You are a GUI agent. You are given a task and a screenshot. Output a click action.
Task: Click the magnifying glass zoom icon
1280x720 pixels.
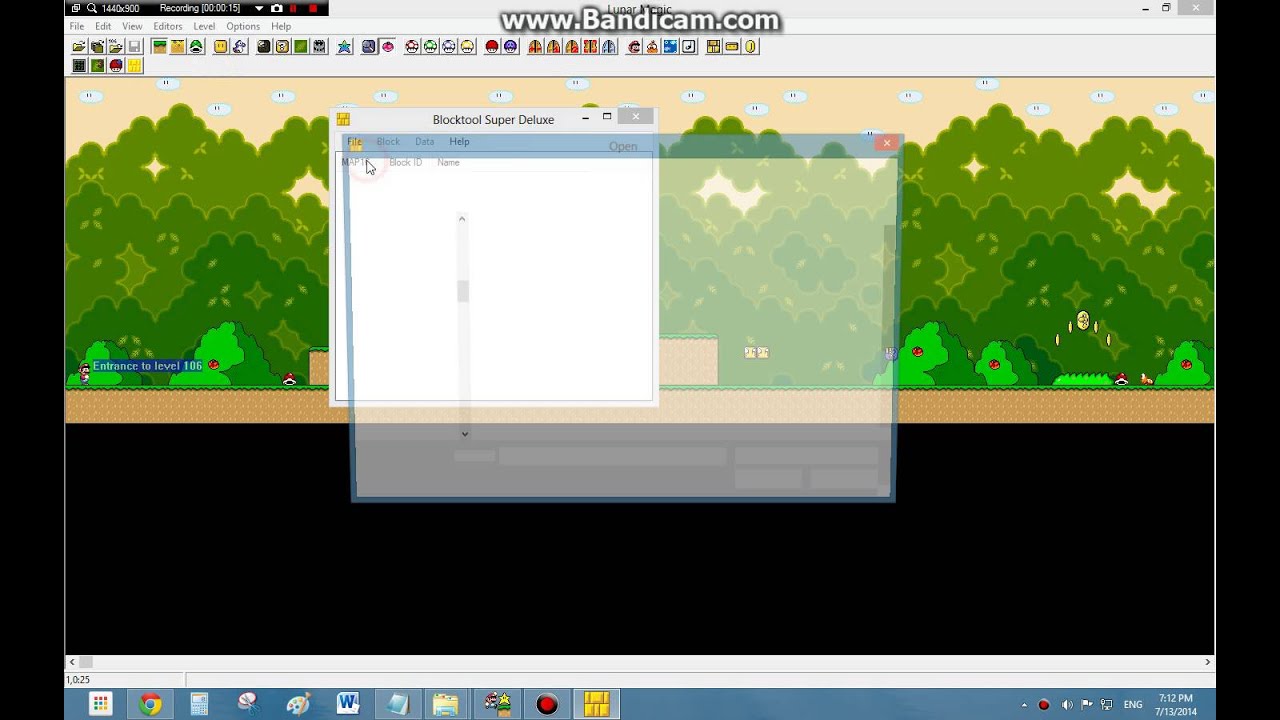point(369,46)
